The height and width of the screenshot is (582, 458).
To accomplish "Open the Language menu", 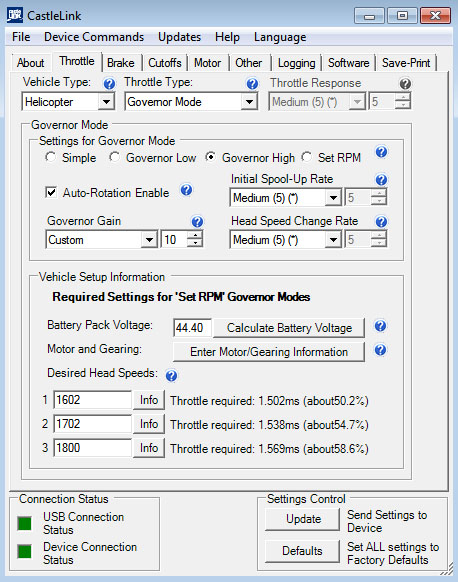I will tap(280, 37).
